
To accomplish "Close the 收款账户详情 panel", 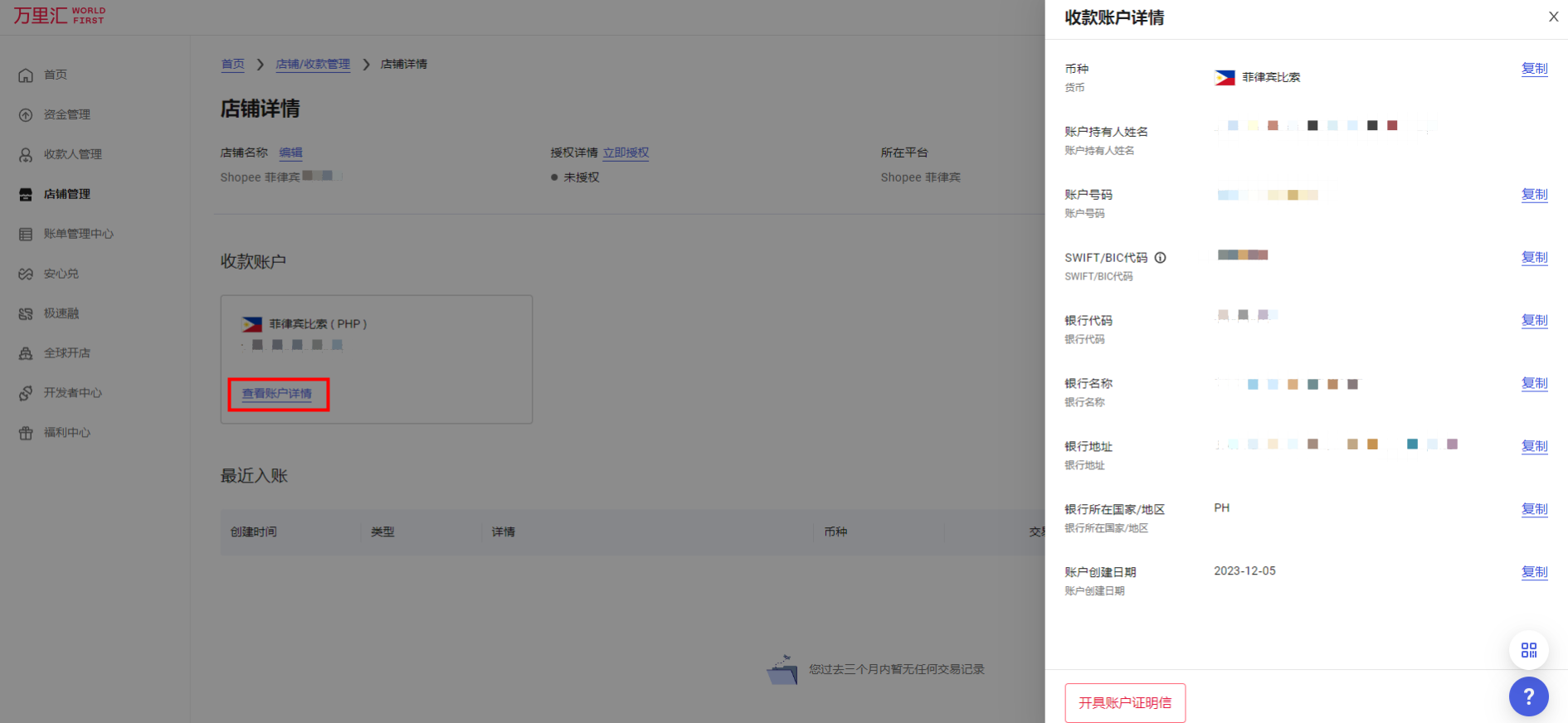I will click(1553, 17).
